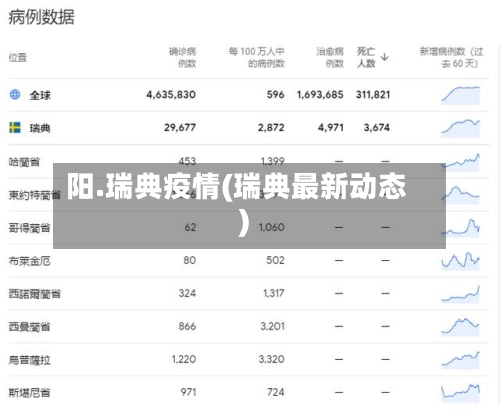The width and height of the screenshot is (500, 413).
Task: Click 烏普薩拉 per-million value 3,320
Action: (271, 359)
